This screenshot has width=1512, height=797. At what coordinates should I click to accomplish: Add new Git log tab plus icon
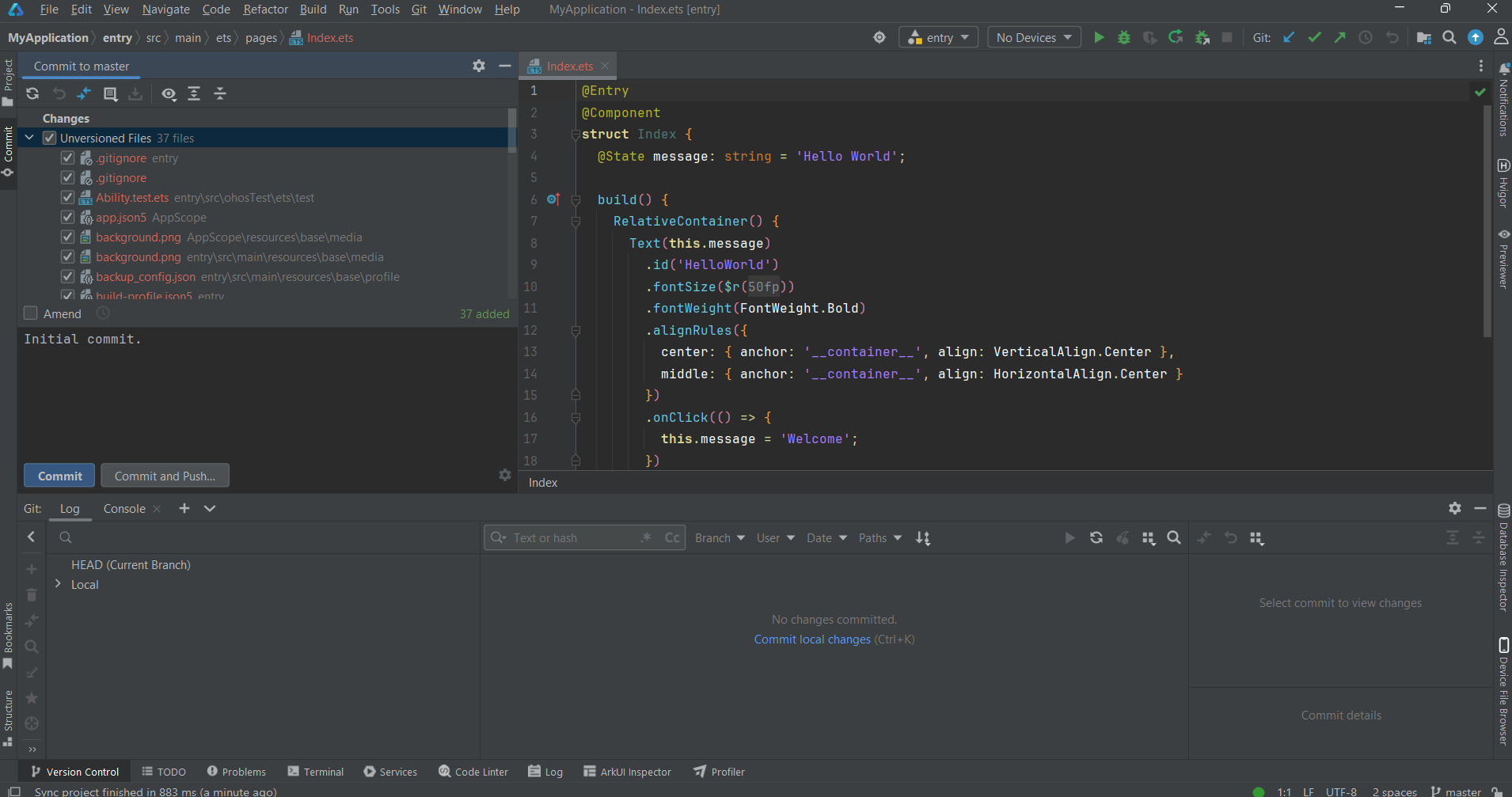click(x=184, y=508)
